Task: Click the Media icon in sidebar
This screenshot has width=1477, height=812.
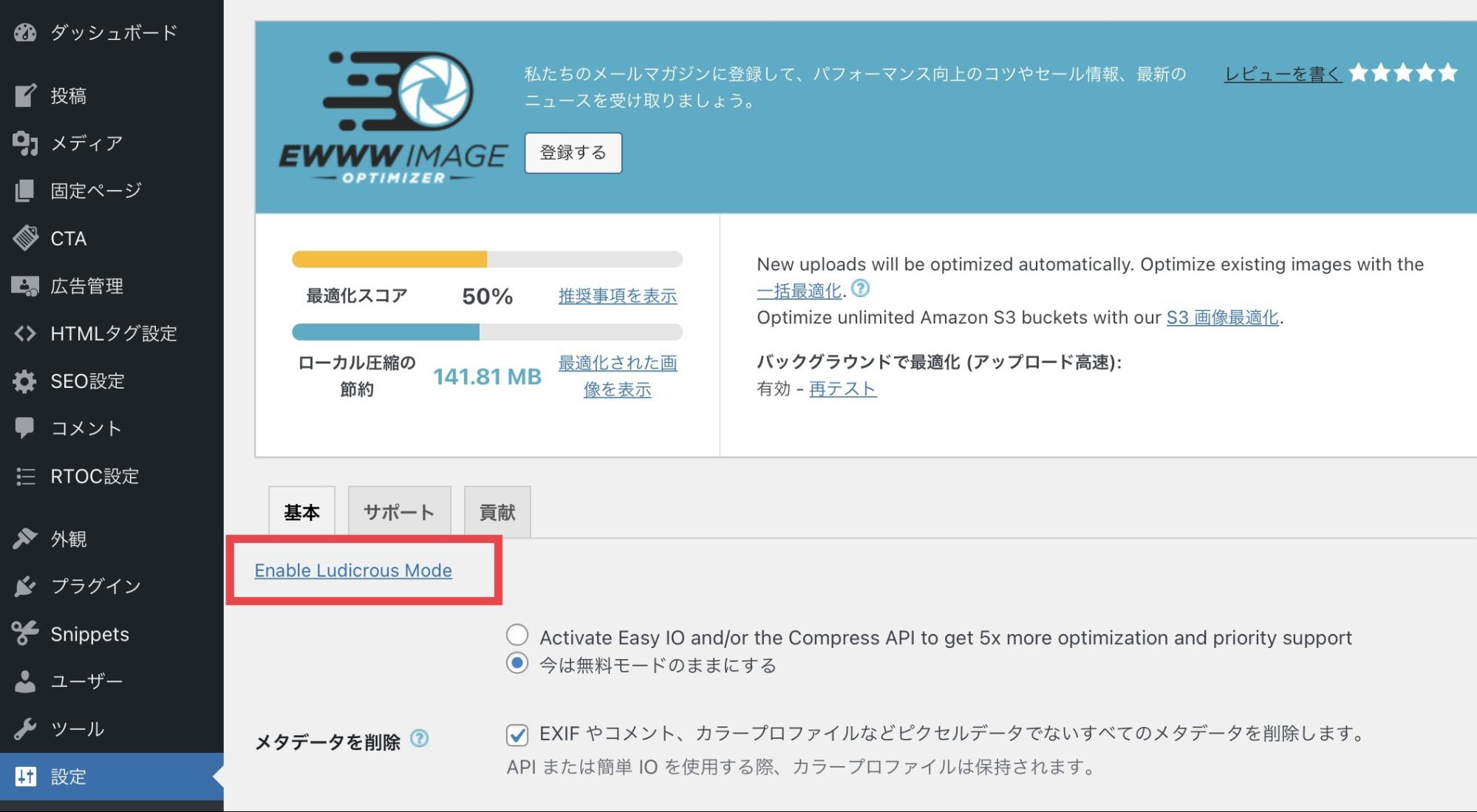Action: coord(25,143)
